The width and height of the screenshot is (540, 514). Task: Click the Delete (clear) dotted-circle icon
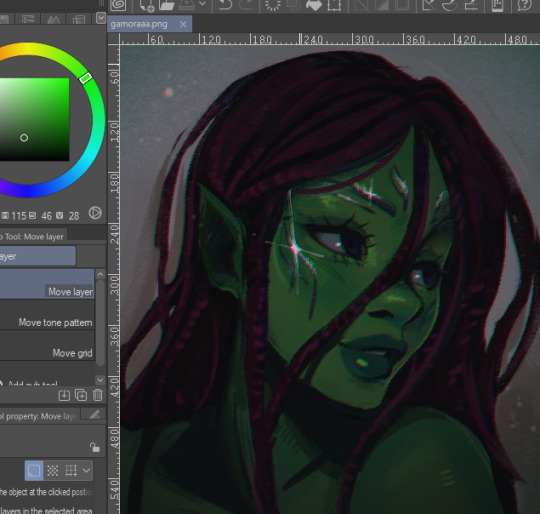272,5
